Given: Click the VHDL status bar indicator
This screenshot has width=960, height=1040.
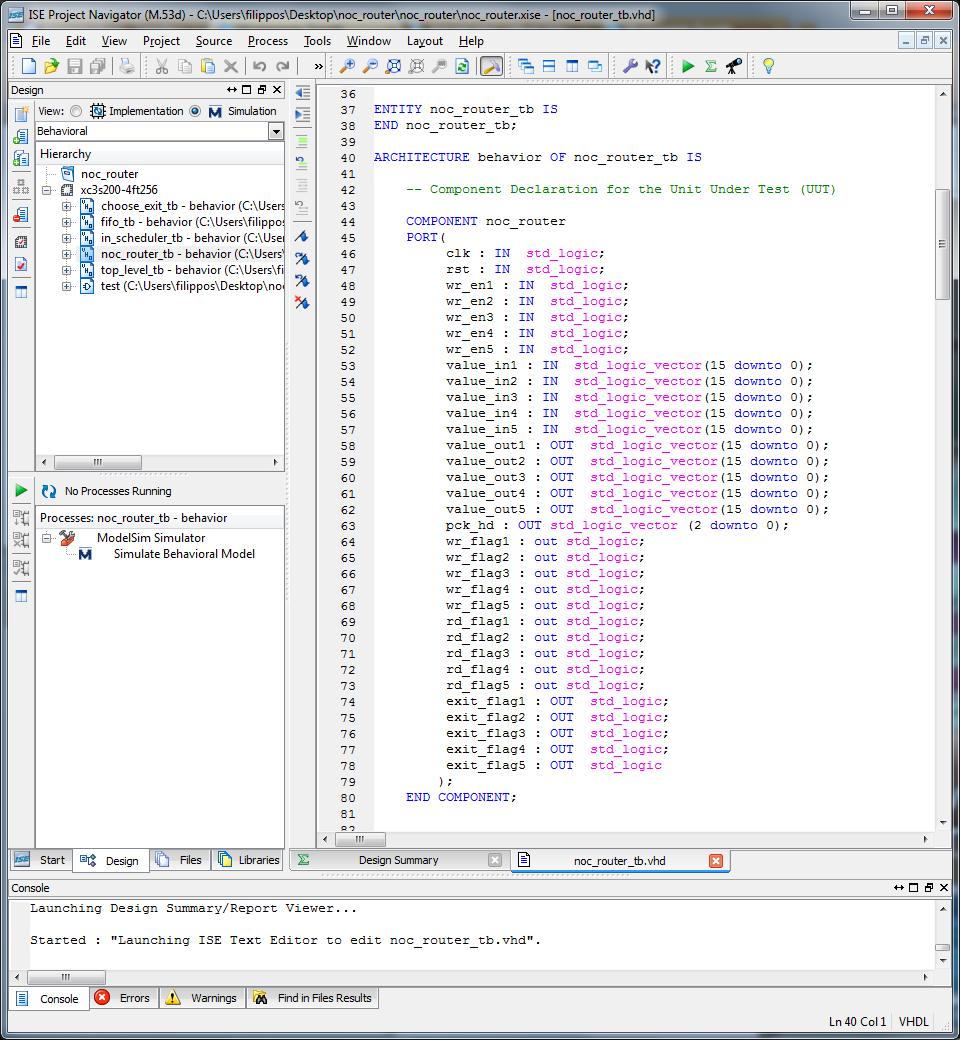Looking at the screenshot, I should [x=913, y=1022].
